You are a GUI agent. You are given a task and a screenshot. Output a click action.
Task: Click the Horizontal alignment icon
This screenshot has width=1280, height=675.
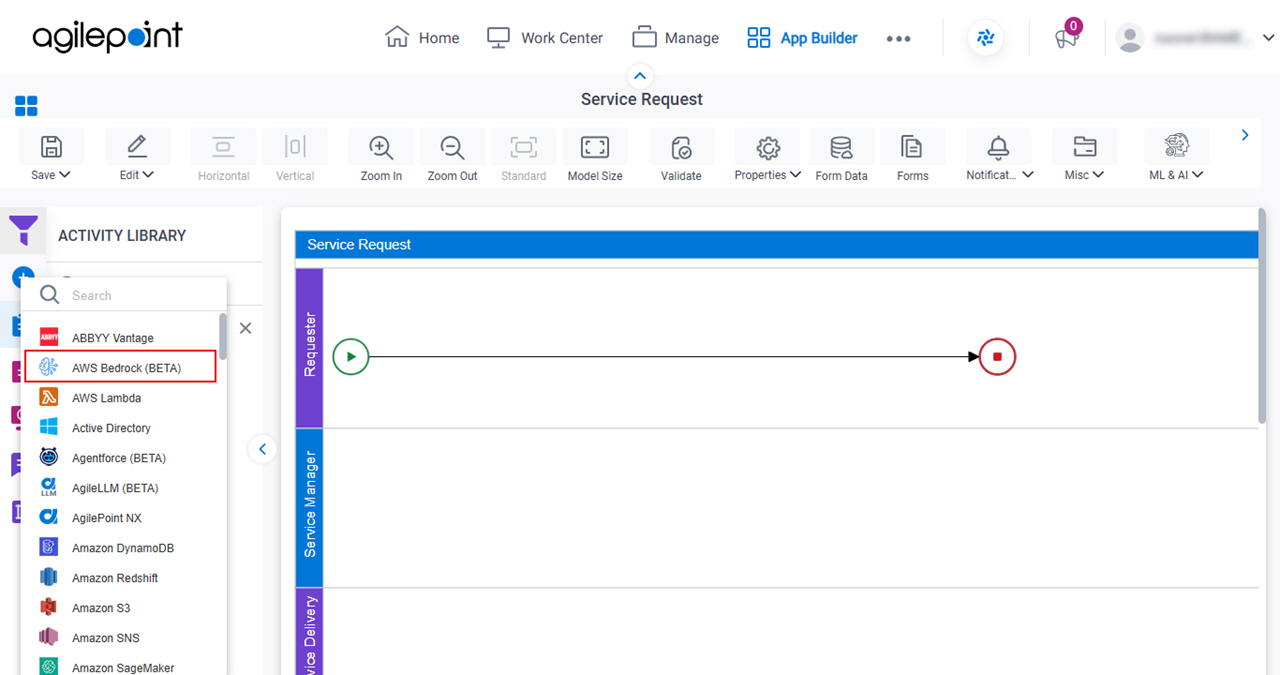224,147
